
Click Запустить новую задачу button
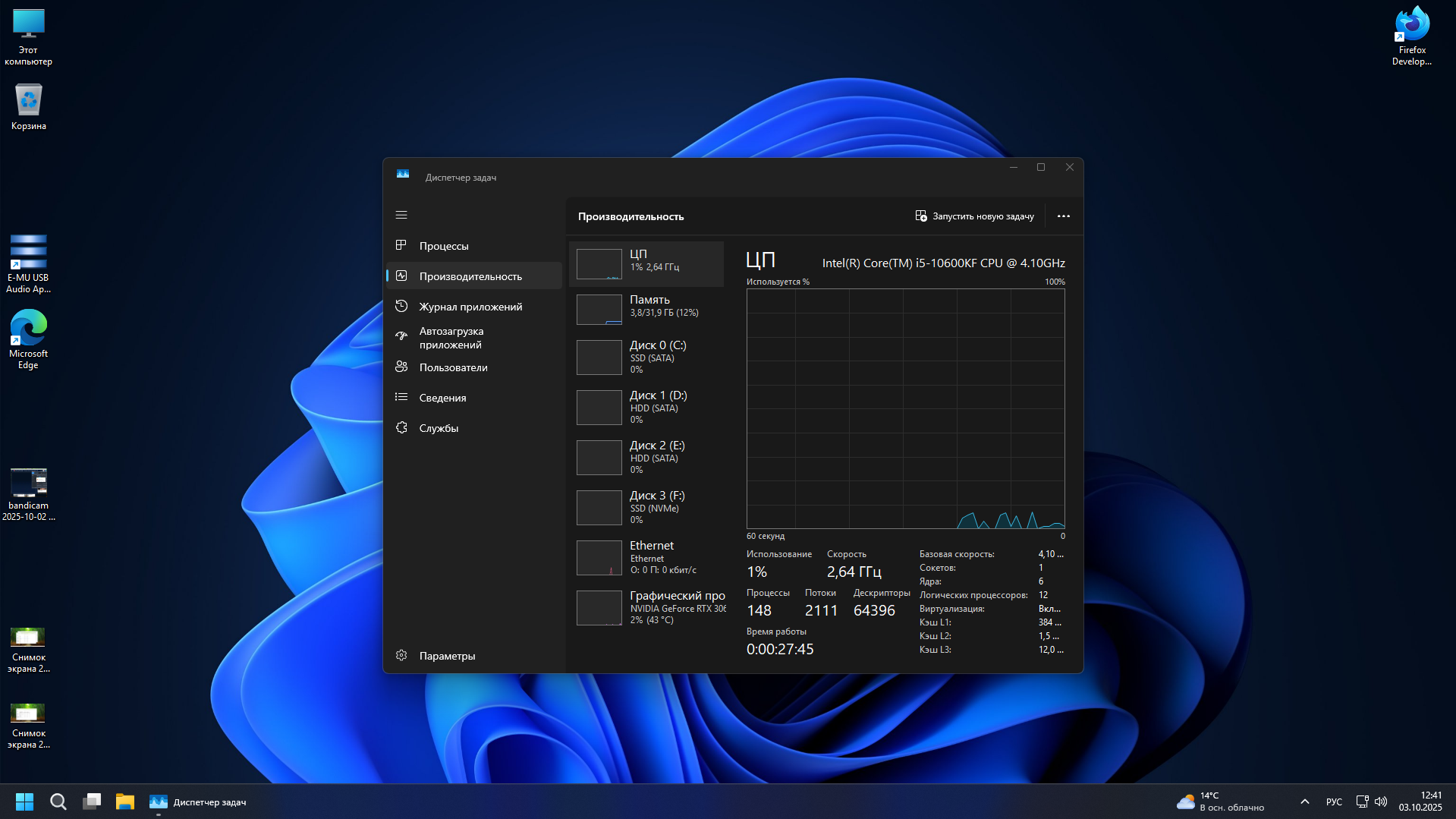click(975, 216)
